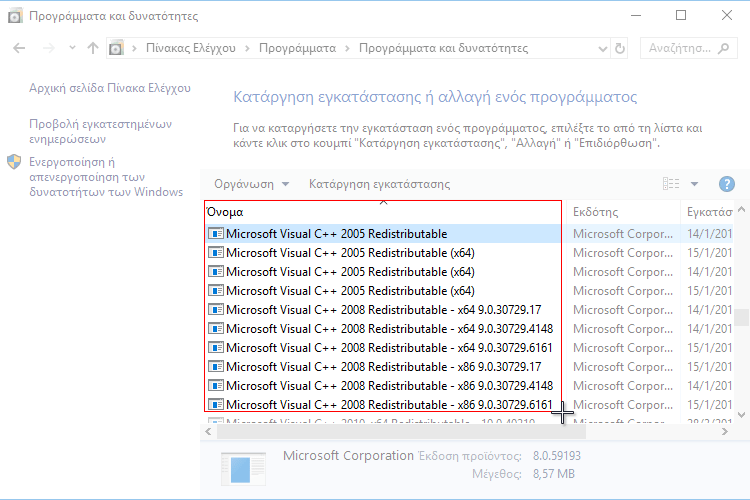Image resolution: width=750 pixels, height=500 pixels.
Task: Sort by the Εκδότης column header
Action: [623, 212]
